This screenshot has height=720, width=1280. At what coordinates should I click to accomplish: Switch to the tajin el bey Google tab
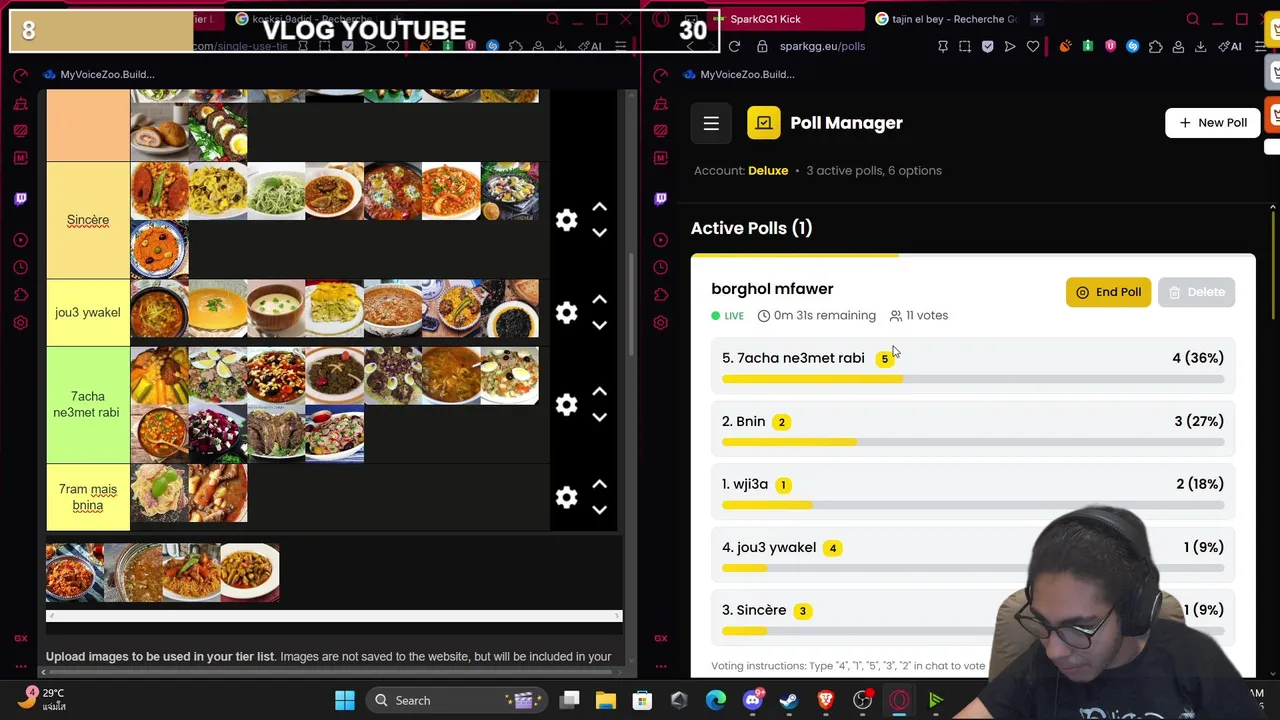pos(945,19)
